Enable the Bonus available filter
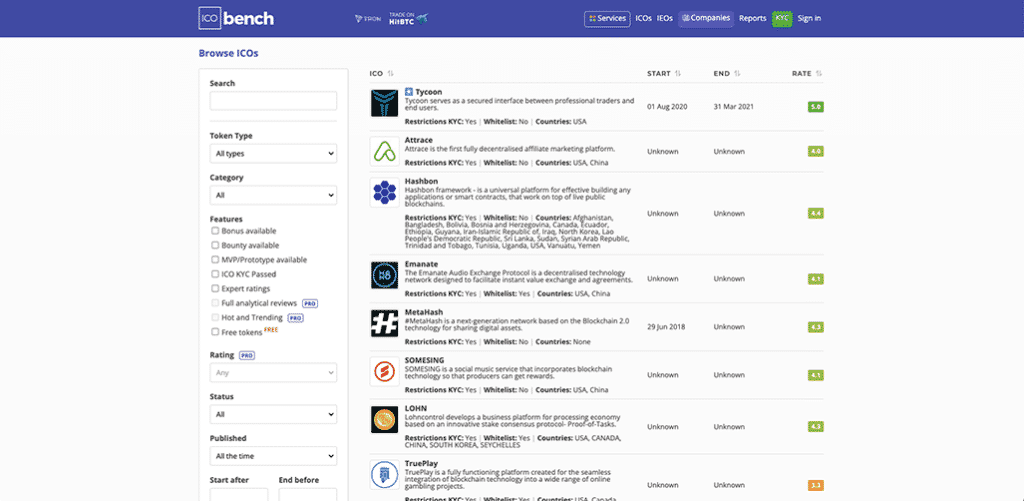 point(215,231)
